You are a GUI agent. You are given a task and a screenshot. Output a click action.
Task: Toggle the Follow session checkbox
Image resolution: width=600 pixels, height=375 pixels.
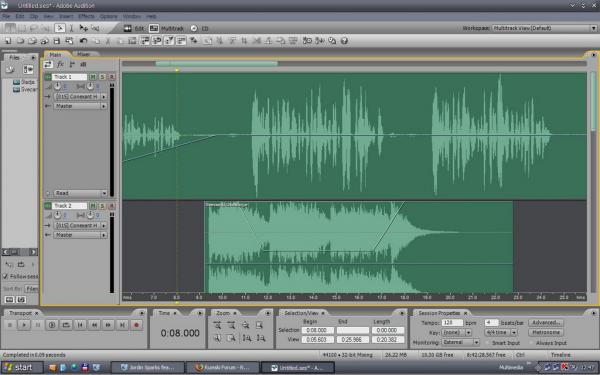5,276
